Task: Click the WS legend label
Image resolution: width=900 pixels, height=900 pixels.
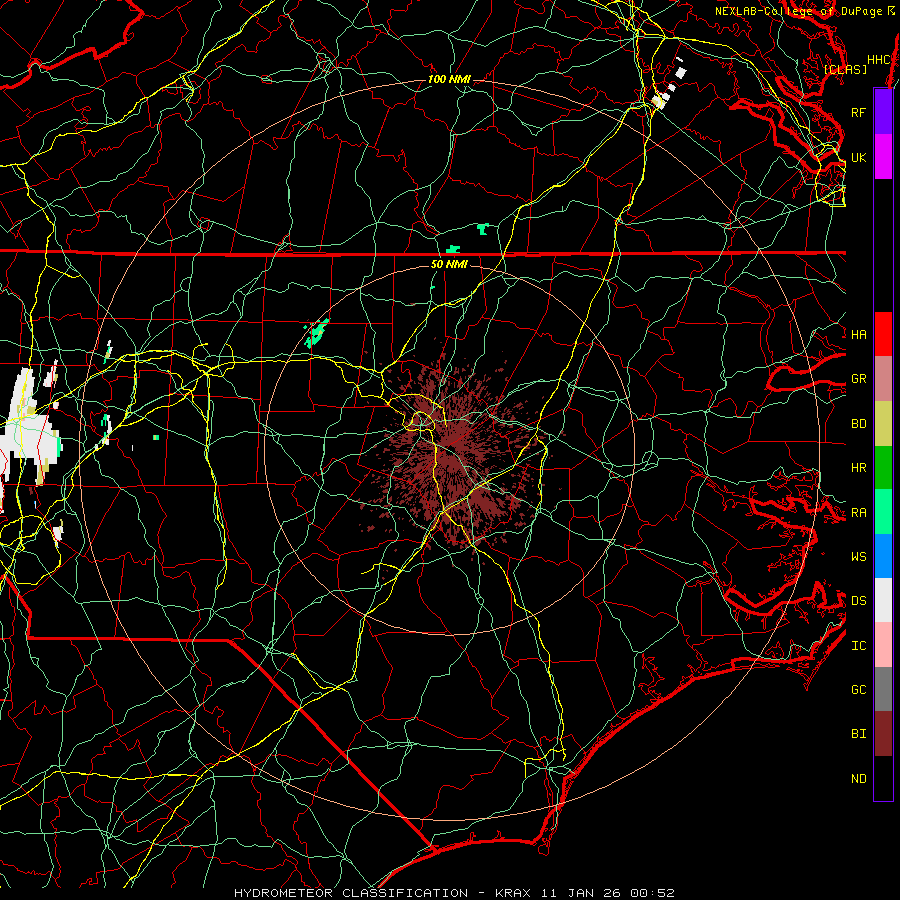Action: [858, 557]
